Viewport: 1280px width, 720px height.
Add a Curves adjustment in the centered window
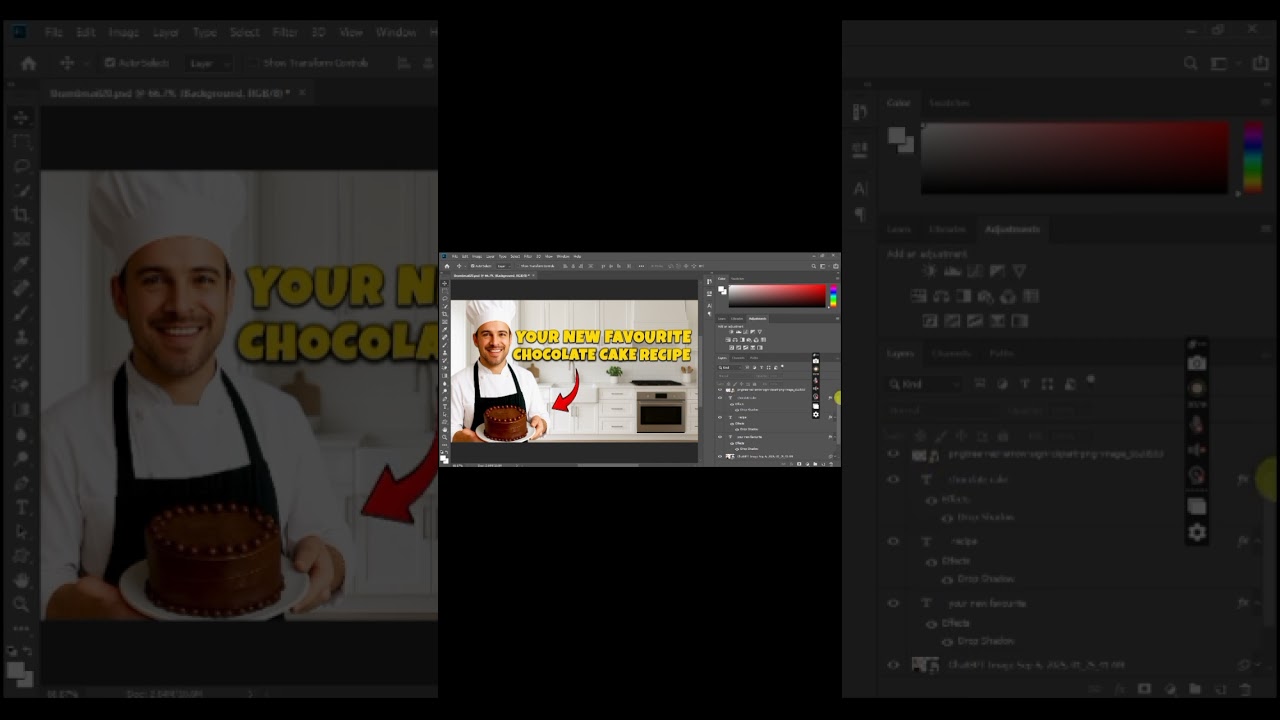pos(745,332)
